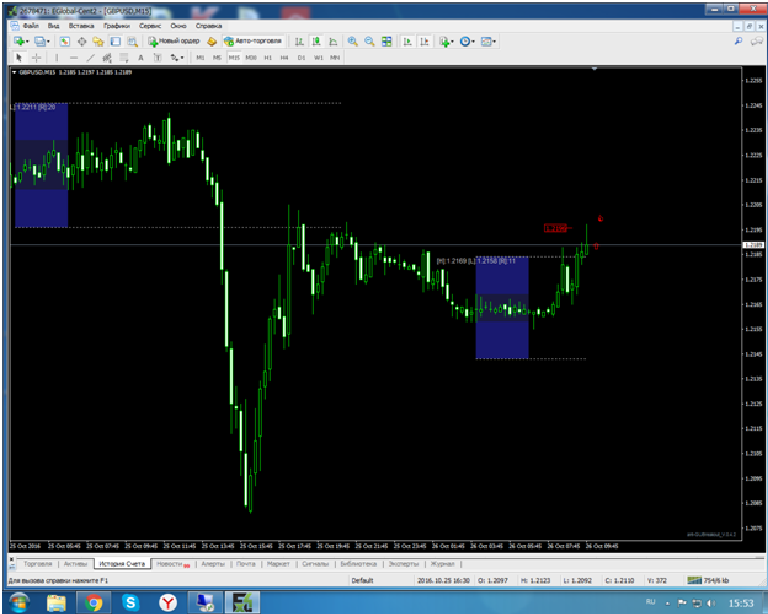Image resolution: width=768 pixels, height=614 pixels.
Task: Open Skype from the taskbar
Action: click(130, 603)
